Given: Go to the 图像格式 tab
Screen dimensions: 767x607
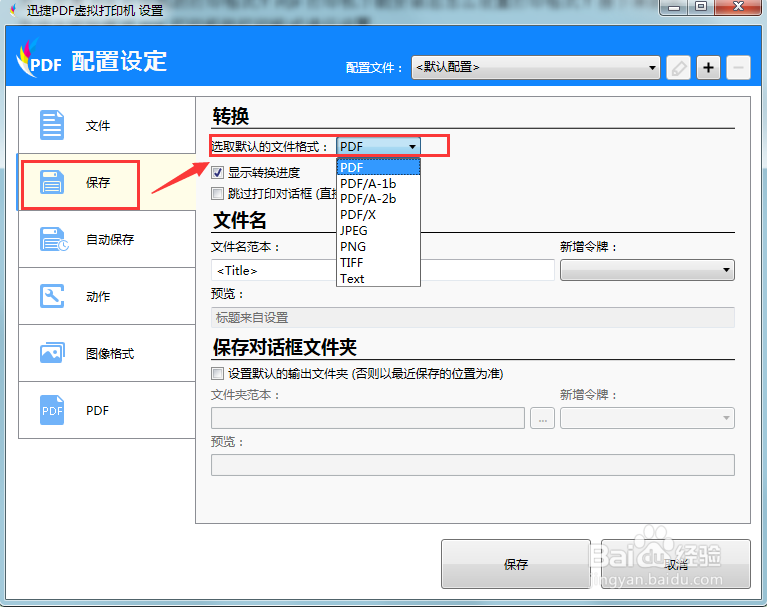Looking at the screenshot, I should [107, 353].
